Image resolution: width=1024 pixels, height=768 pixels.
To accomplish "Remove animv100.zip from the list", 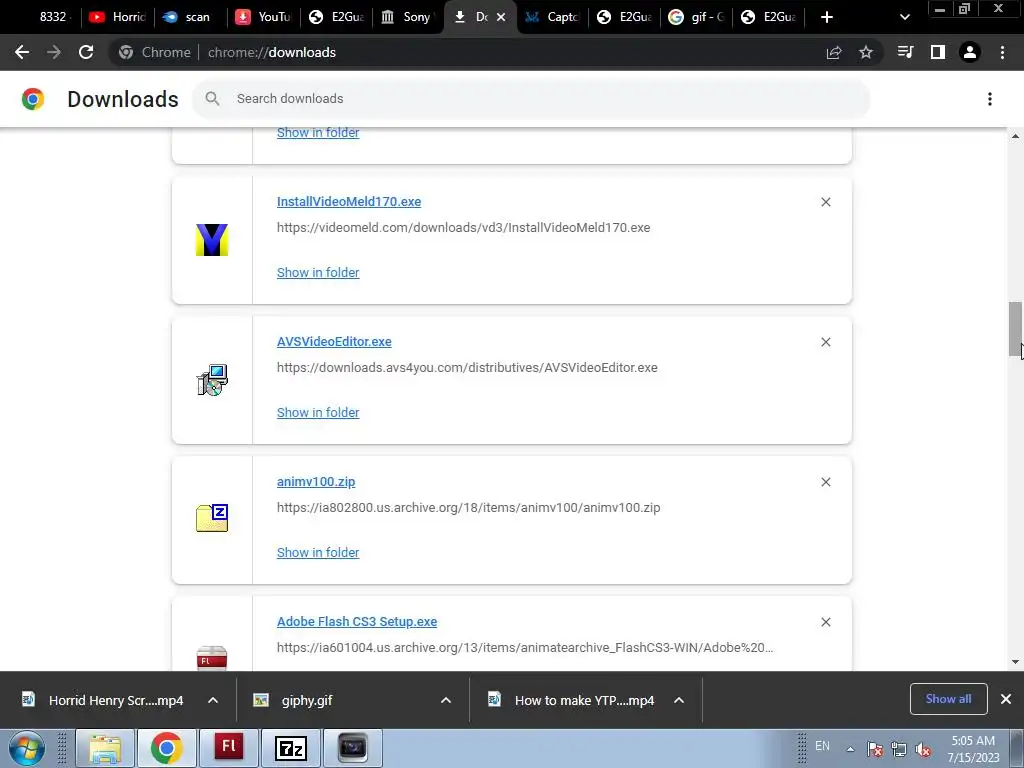I will coord(826,482).
